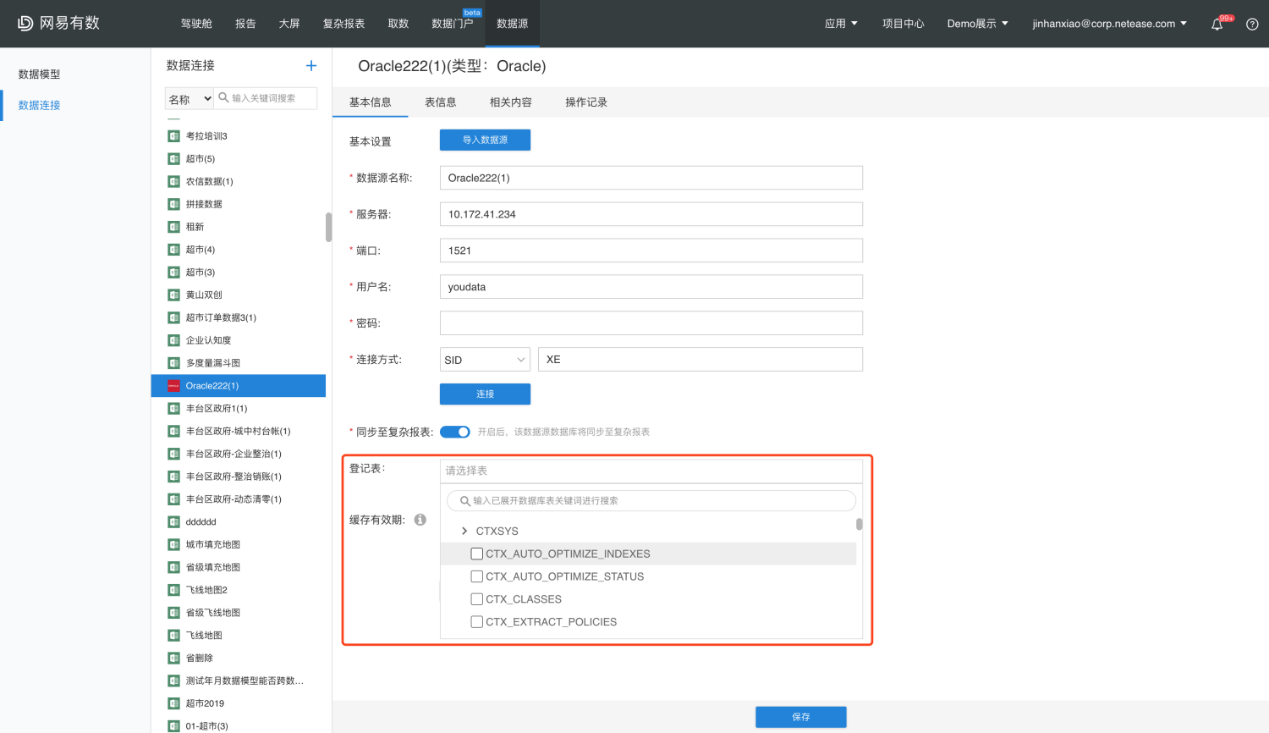Click the Excel icon beside 省级填充地图
This screenshot has width=1269, height=733.
coord(173,567)
